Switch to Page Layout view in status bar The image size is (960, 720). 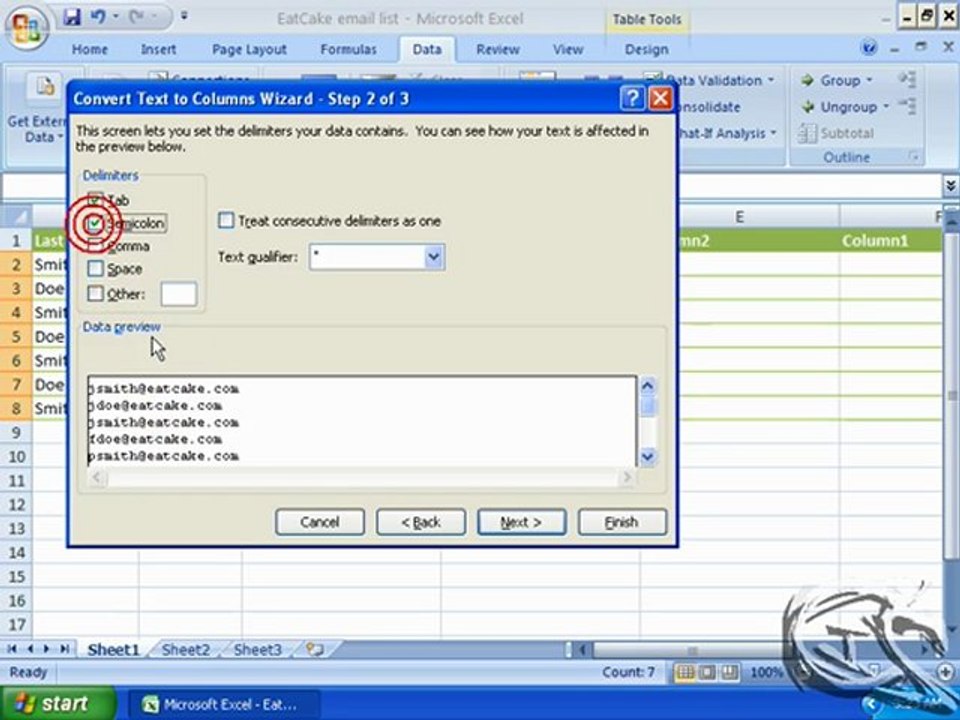tap(707, 672)
